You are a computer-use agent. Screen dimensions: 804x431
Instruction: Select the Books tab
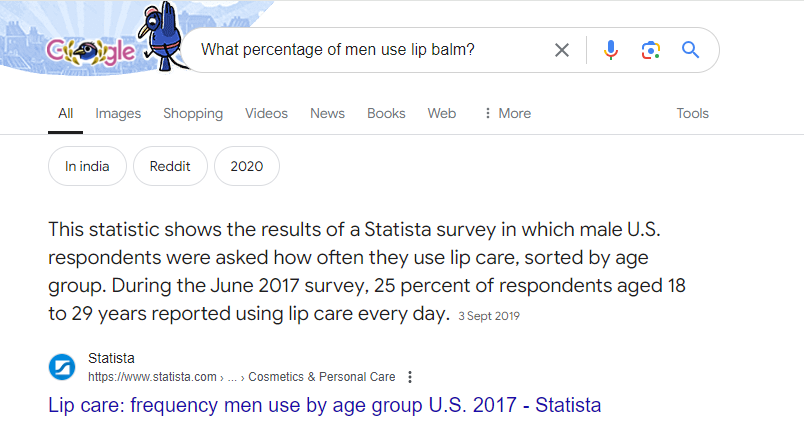click(386, 113)
